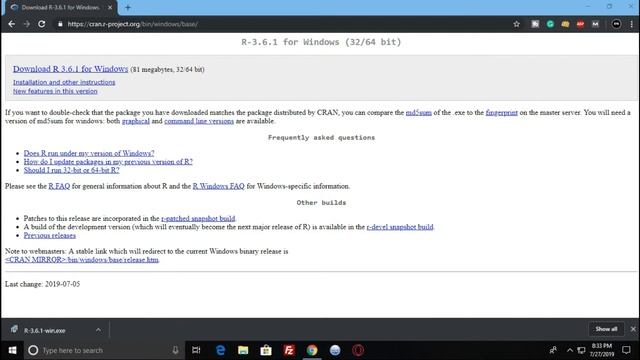
Task: Expand the R-3.6.1-win.exe download options chevron
Action: (98, 330)
